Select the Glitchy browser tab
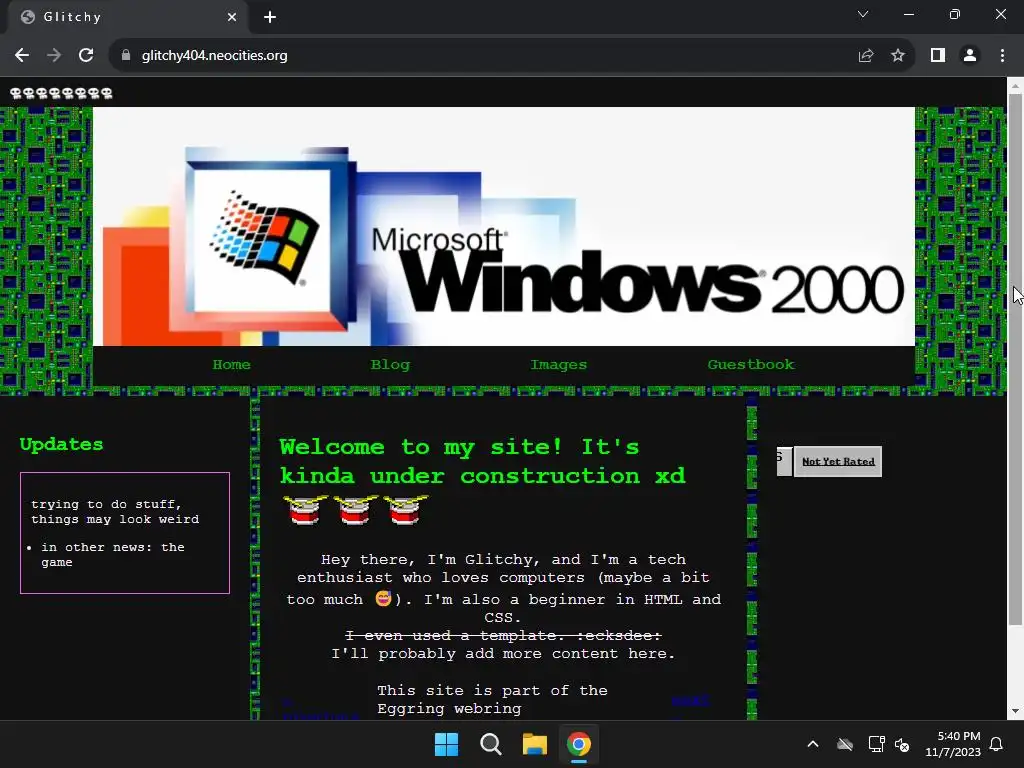This screenshot has height=768, width=1024. (x=127, y=17)
